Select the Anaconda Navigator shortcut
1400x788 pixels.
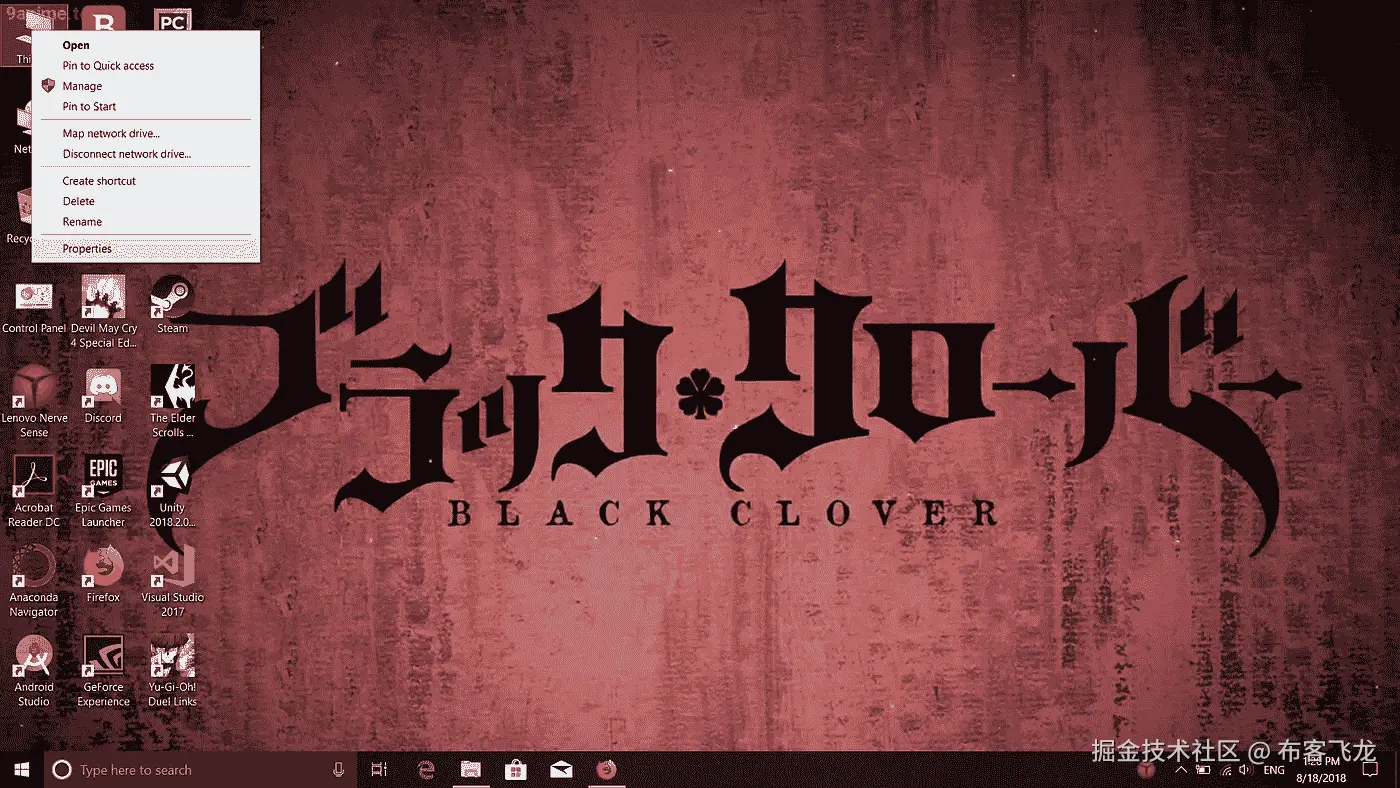click(34, 581)
